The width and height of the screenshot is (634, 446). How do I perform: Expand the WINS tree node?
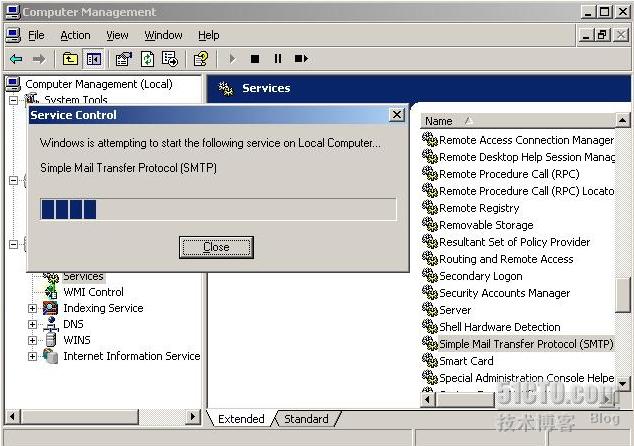tap(32, 340)
